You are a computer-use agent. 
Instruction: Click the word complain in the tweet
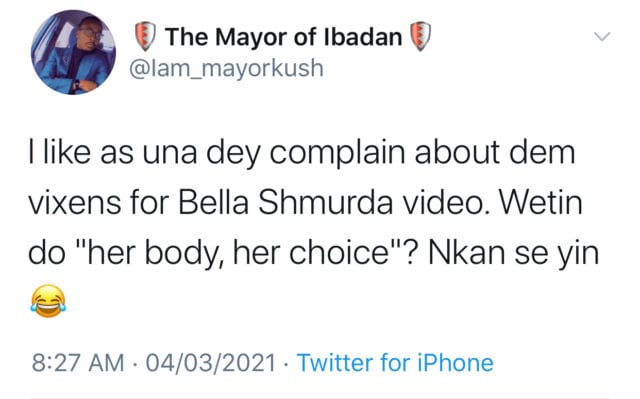pyautogui.click(x=338, y=153)
